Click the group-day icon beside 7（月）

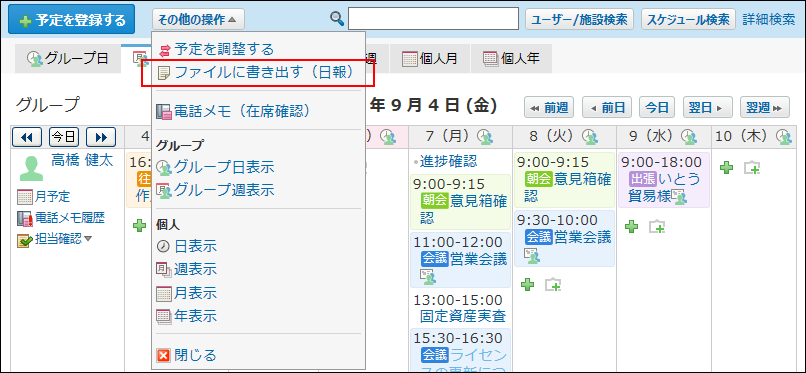[x=484, y=136]
